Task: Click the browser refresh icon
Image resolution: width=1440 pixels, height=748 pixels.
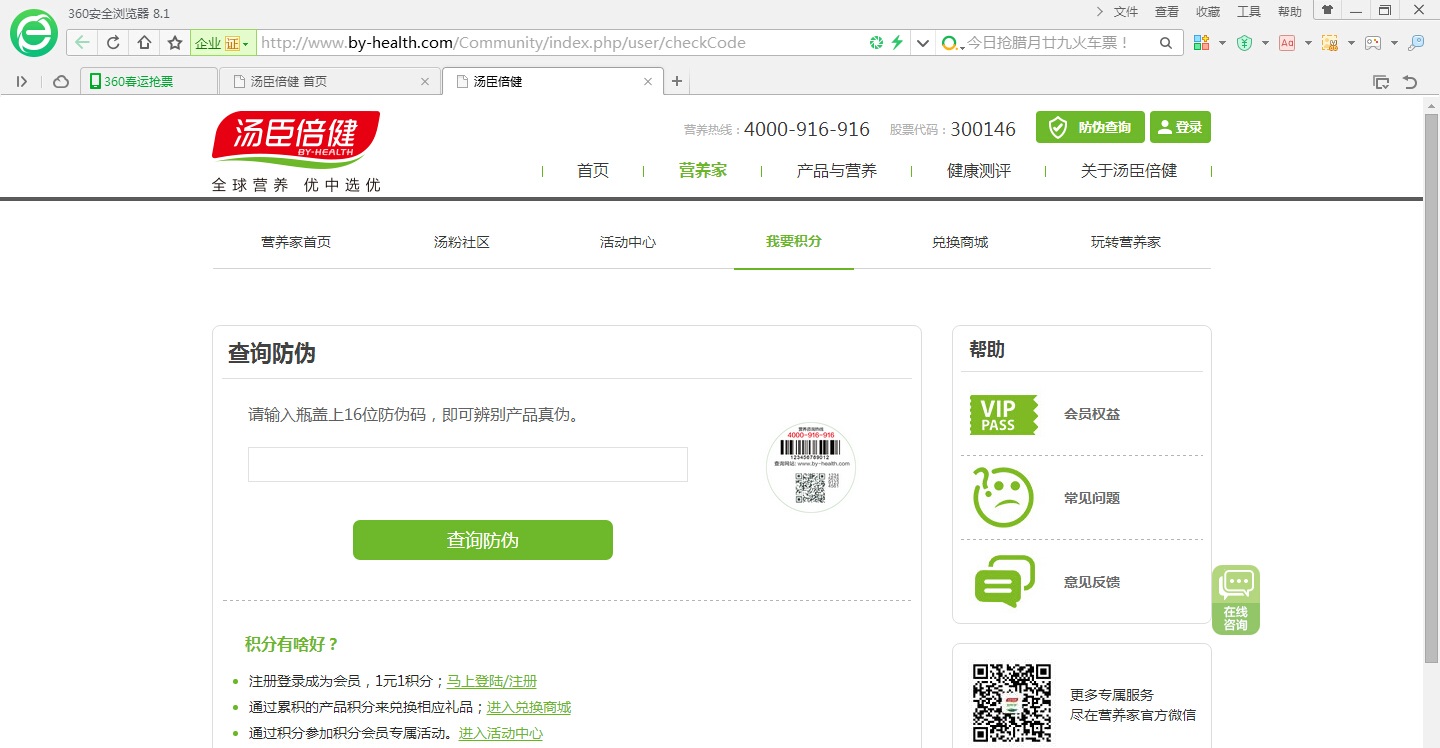Action: pos(113,43)
